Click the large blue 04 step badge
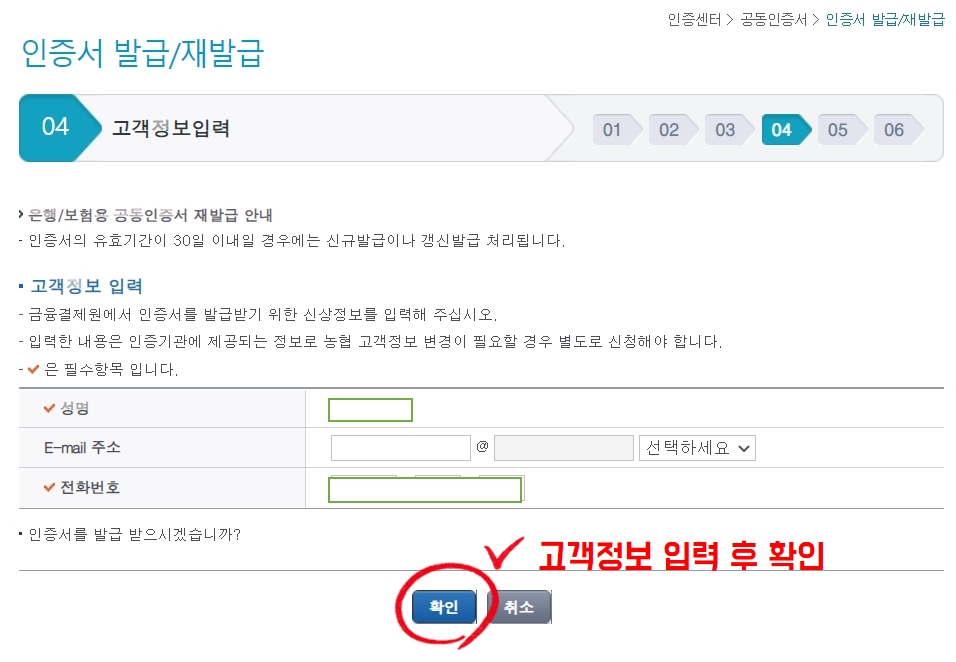Viewport: 956px width, 662px height. point(58,127)
